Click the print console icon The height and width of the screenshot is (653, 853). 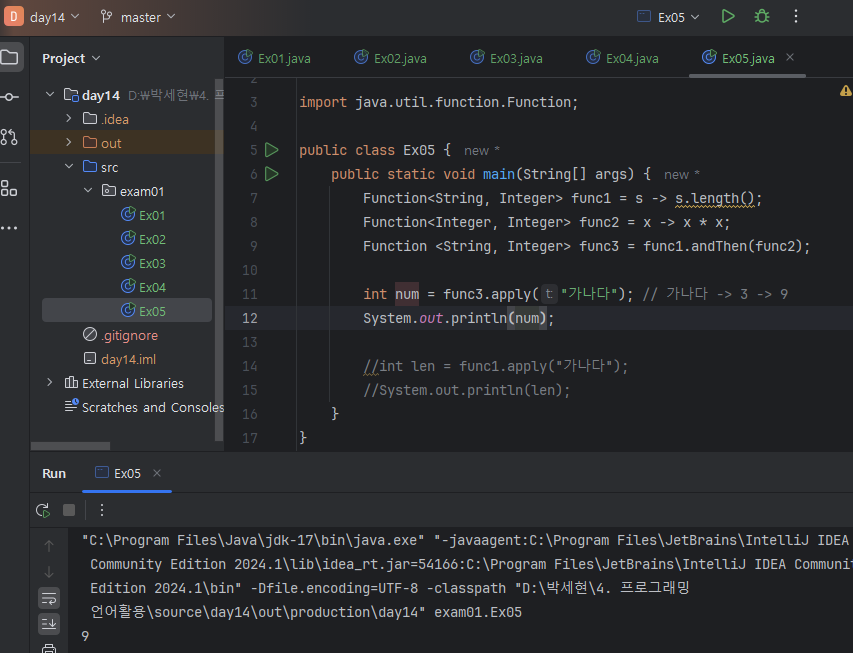(49, 648)
